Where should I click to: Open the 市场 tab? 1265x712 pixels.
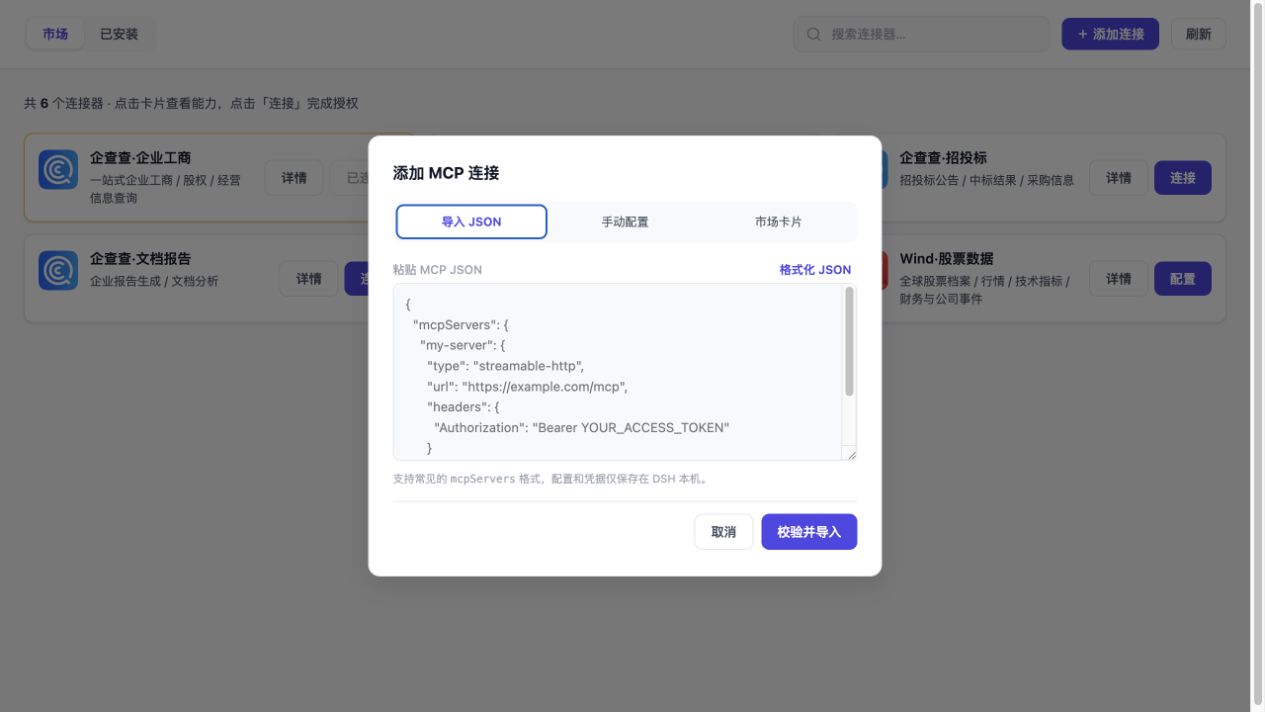[x=56, y=34]
